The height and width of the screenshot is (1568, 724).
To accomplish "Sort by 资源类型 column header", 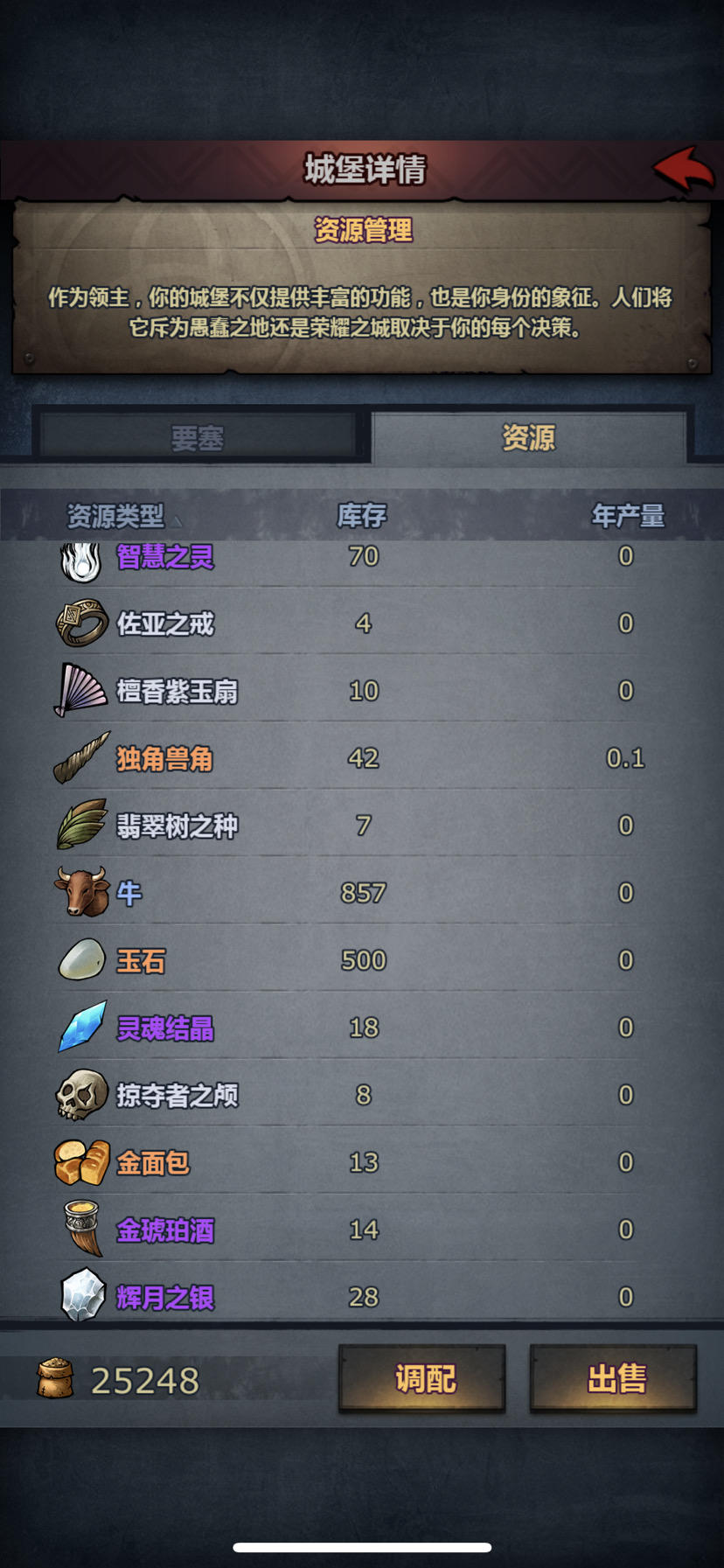I will click(x=115, y=516).
